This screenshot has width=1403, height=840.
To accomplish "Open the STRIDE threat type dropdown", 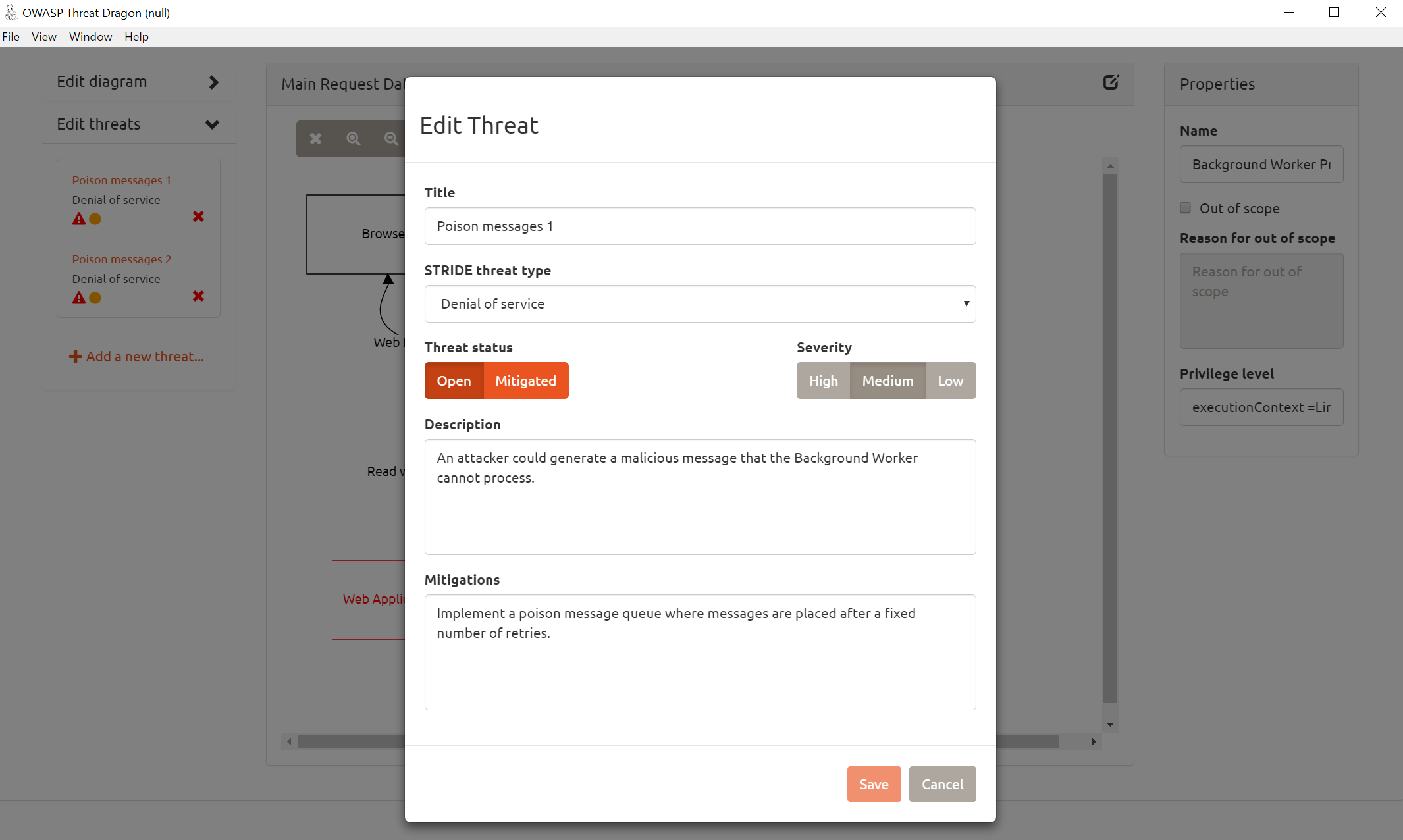I will (x=700, y=303).
